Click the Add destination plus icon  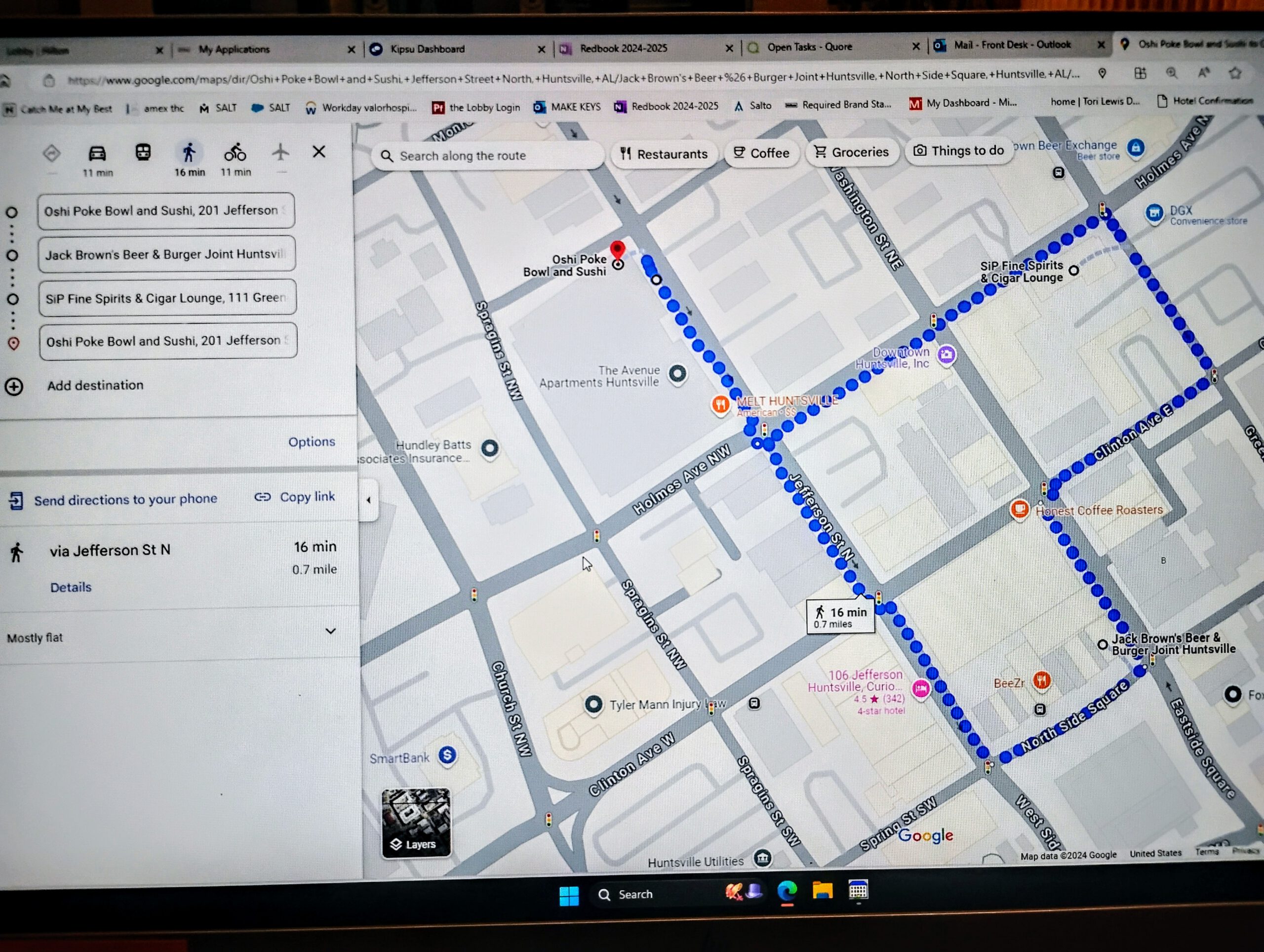coord(14,387)
